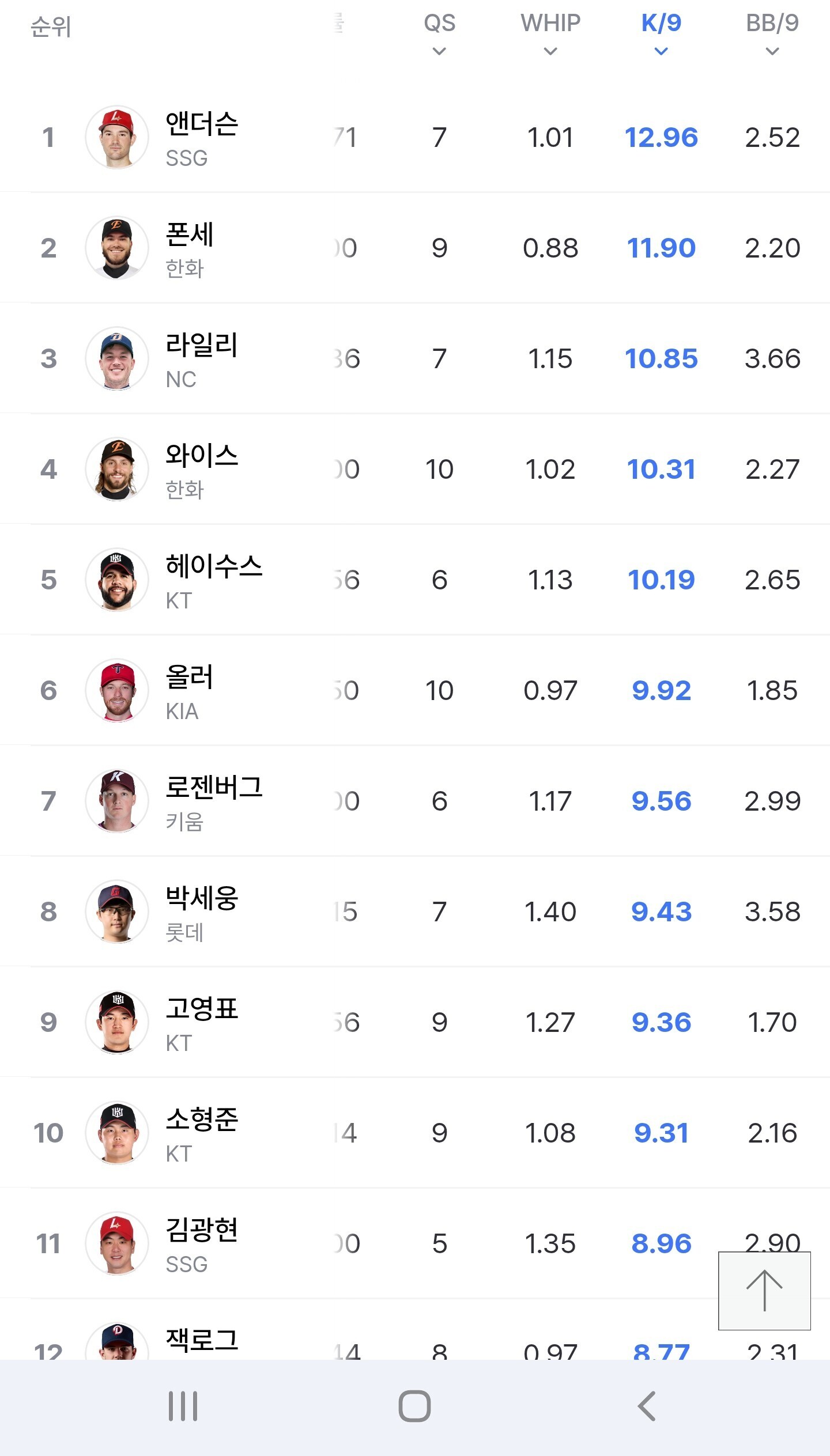Open 라일리's profile photo

[x=117, y=358]
